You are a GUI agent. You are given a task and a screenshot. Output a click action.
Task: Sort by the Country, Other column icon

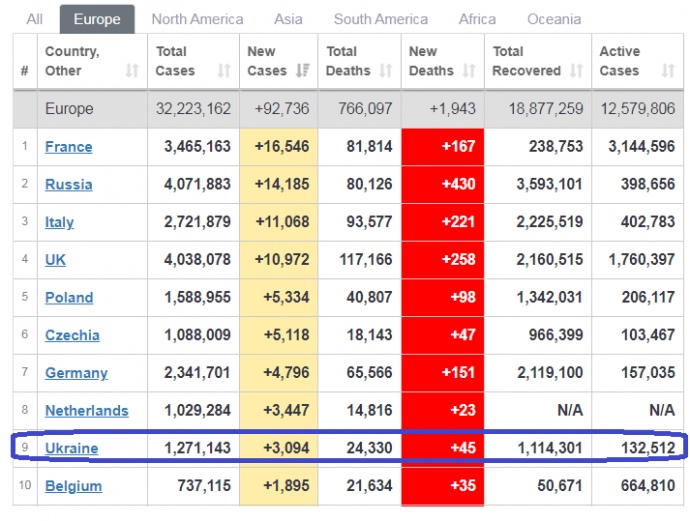point(132,71)
